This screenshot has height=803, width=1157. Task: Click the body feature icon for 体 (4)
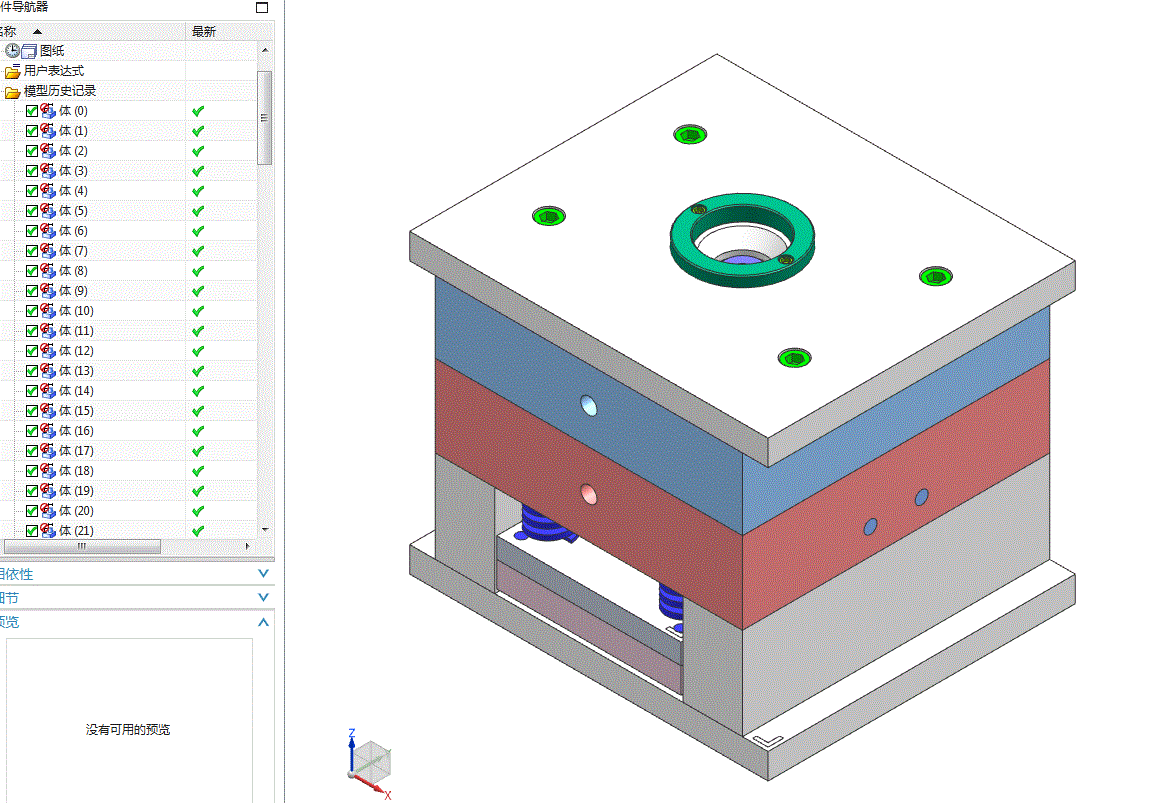tap(48, 190)
